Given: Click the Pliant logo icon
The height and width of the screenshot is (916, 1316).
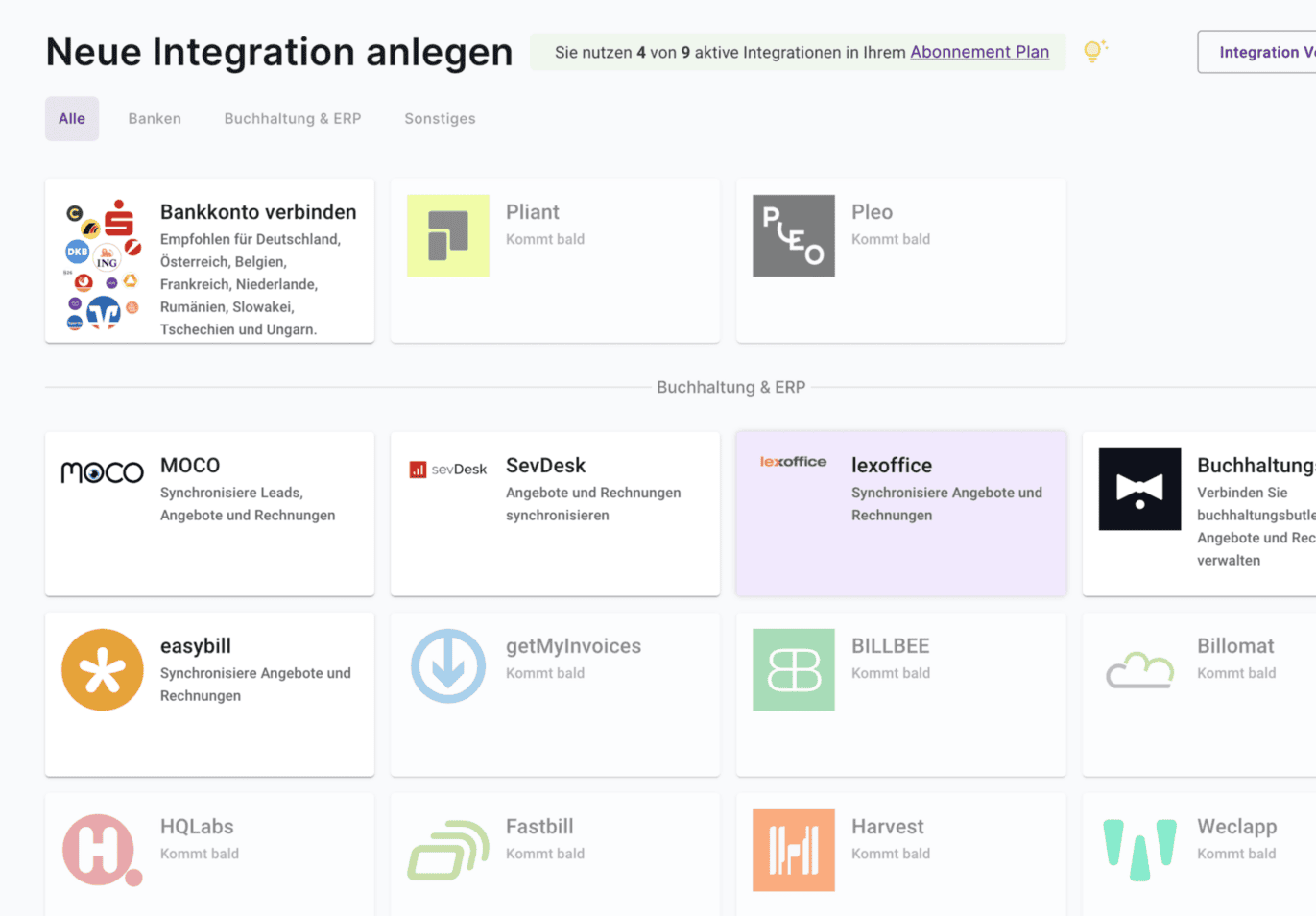Looking at the screenshot, I should [x=448, y=236].
